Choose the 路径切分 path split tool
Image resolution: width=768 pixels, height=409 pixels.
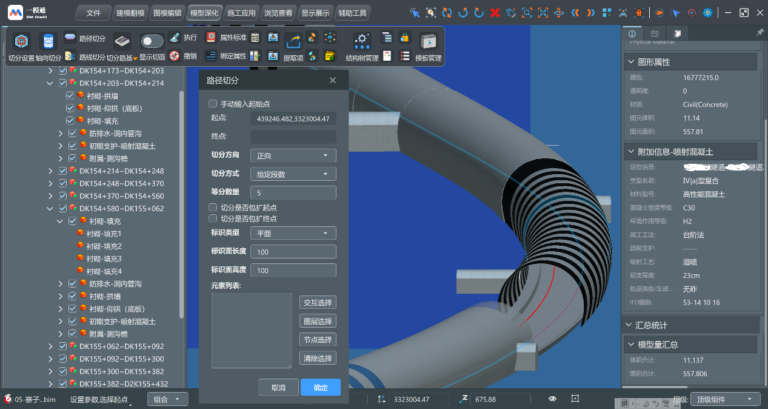pyautogui.click(x=85, y=38)
